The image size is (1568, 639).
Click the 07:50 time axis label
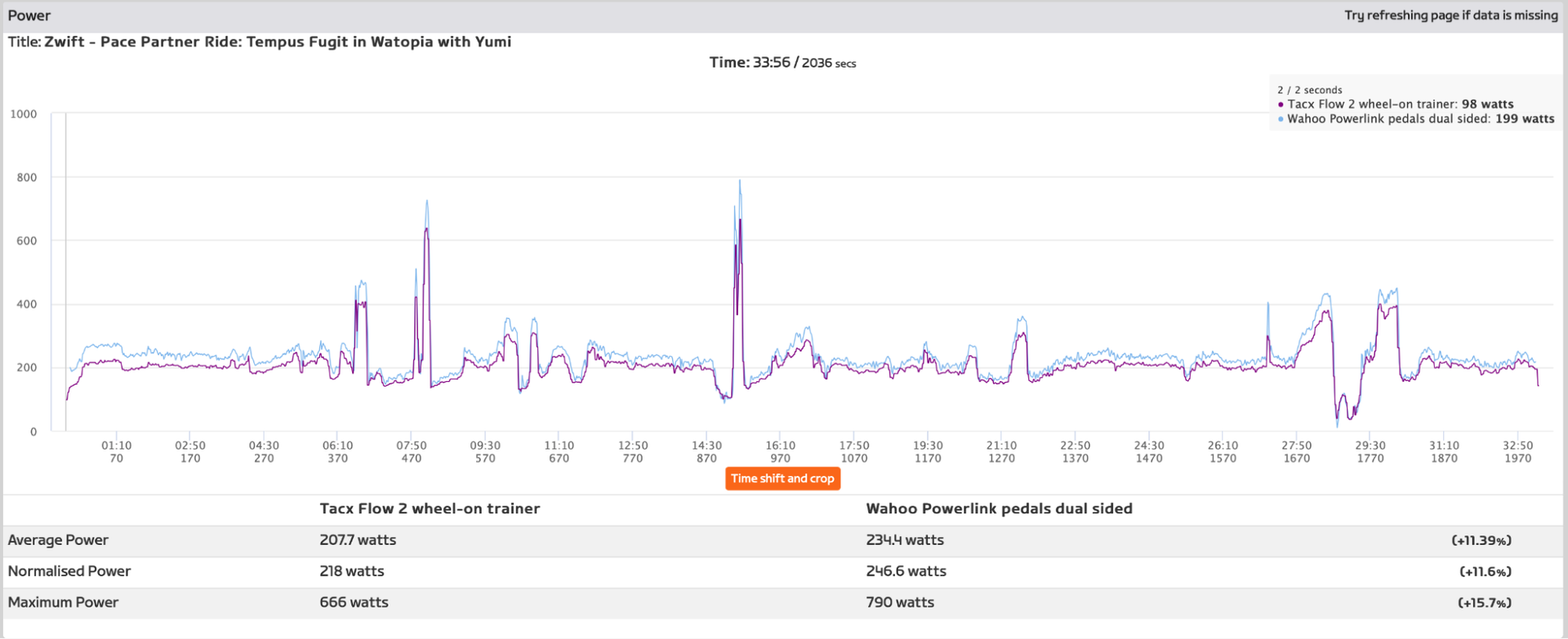point(412,446)
